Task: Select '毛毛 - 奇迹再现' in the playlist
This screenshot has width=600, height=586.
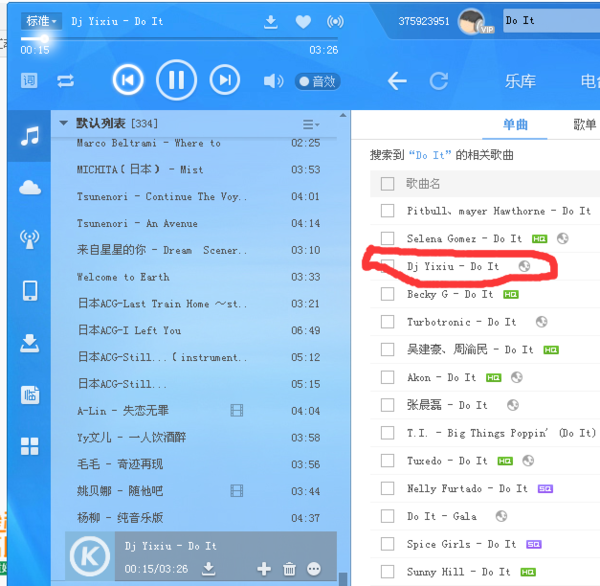Action: [120, 464]
